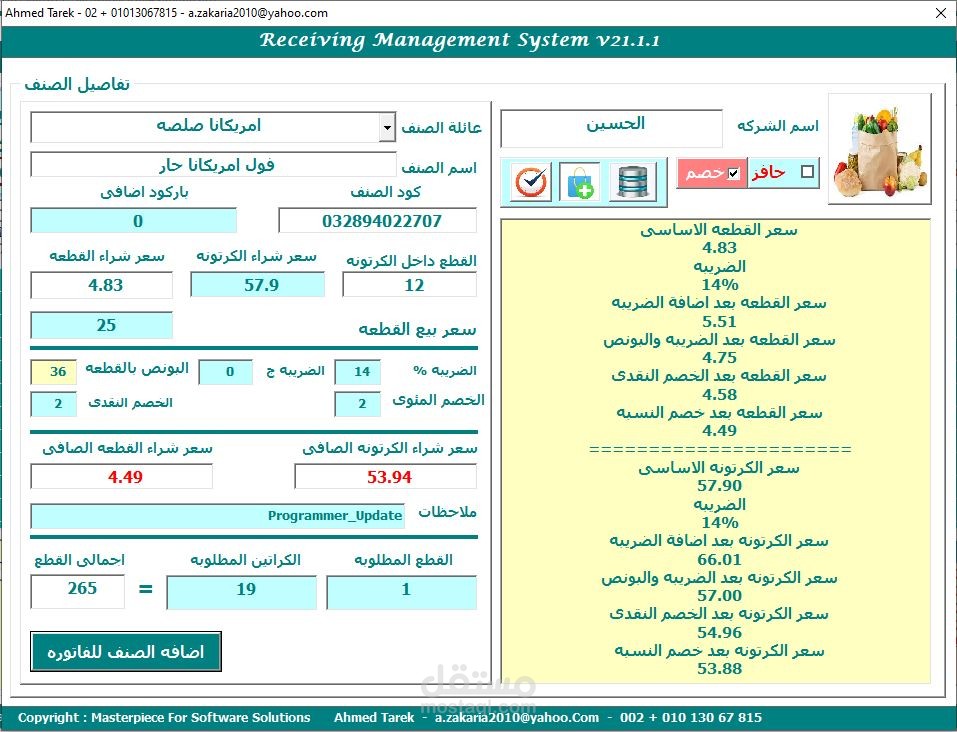Viewport: 957px width, 732px height.
Task: Click the net carton price 53.94 field
Action: point(386,477)
